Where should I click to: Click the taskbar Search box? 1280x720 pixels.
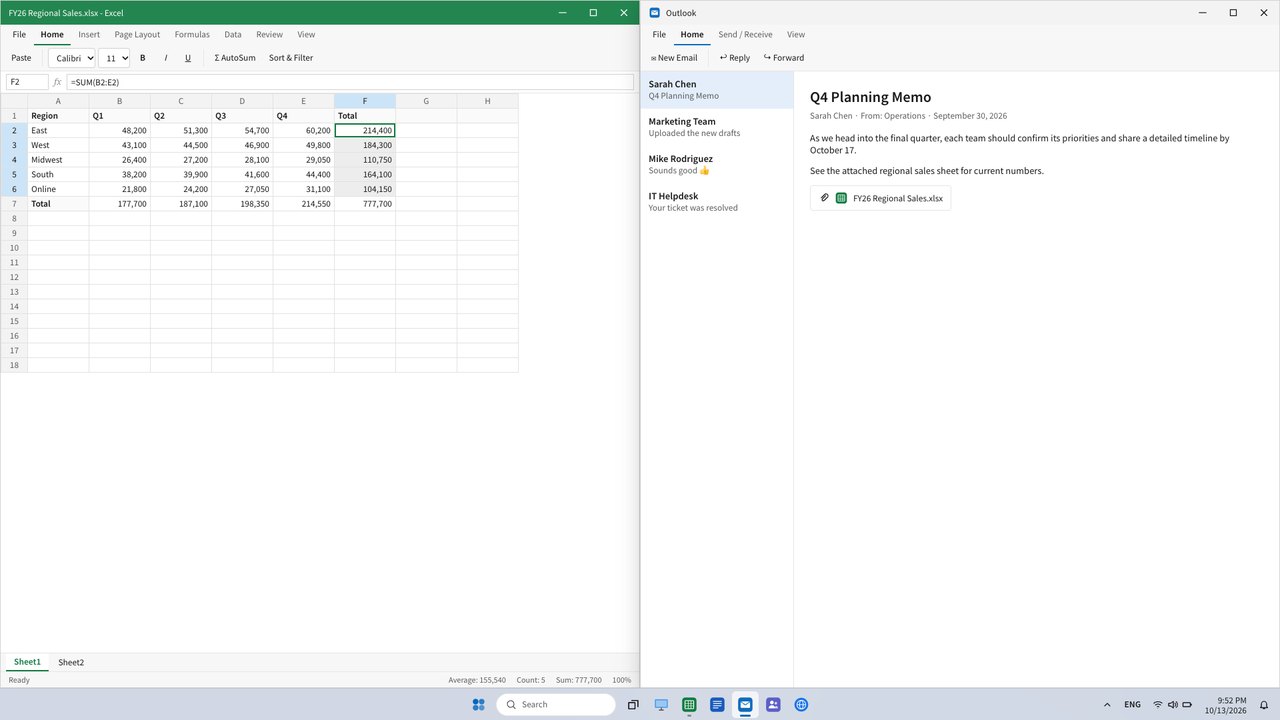556,704
